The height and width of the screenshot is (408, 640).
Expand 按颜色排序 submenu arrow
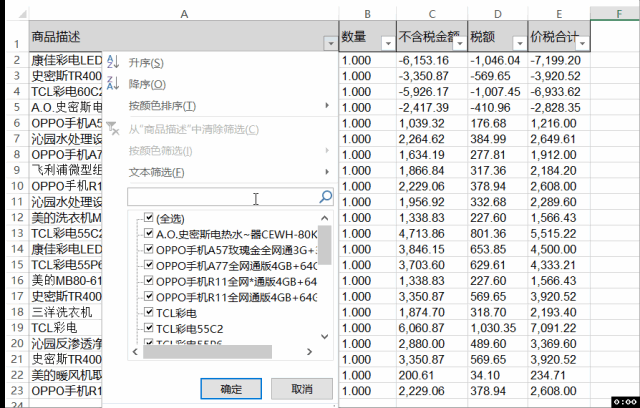(327, 105)
